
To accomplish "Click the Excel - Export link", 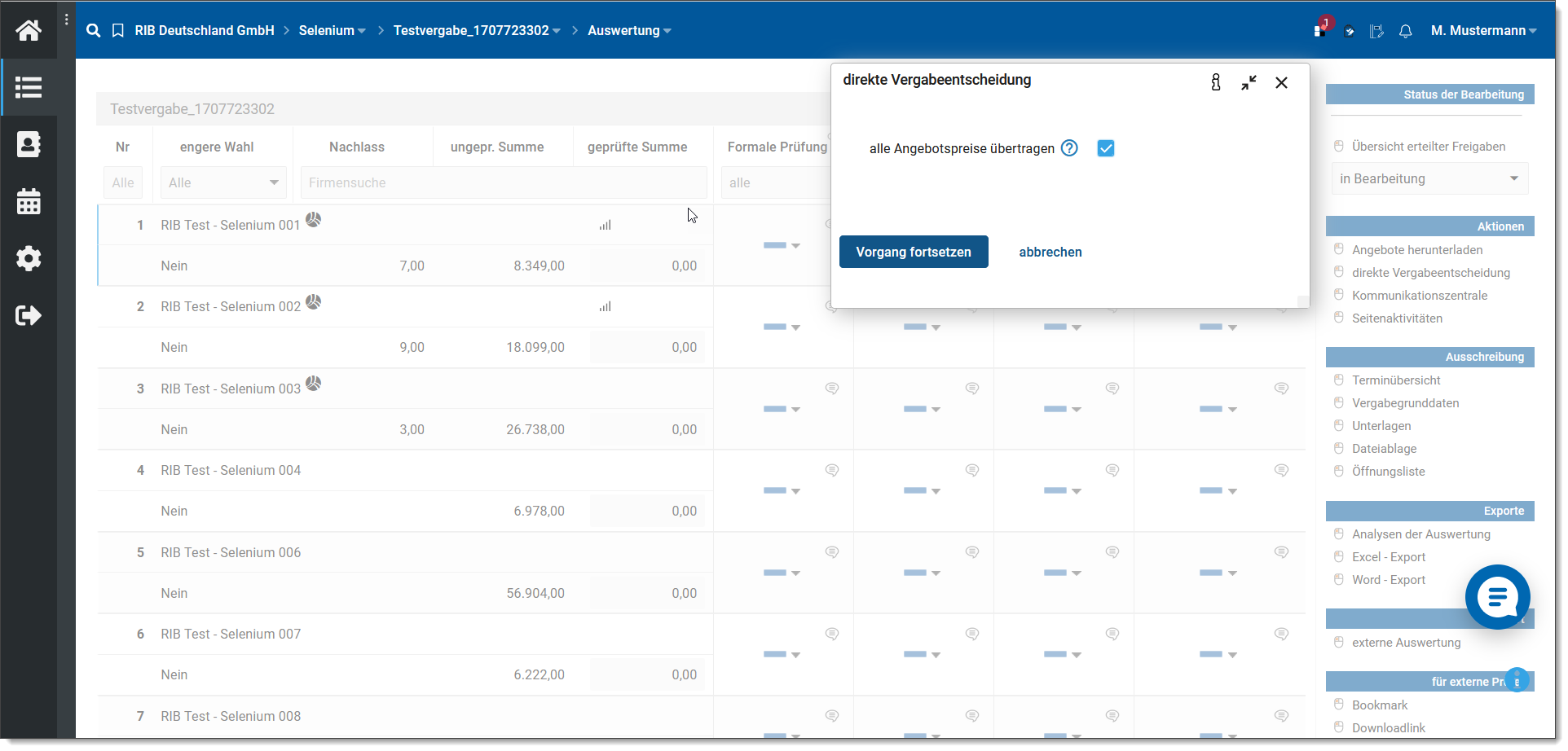I will pyautogui.click(x=1388, y=557).
